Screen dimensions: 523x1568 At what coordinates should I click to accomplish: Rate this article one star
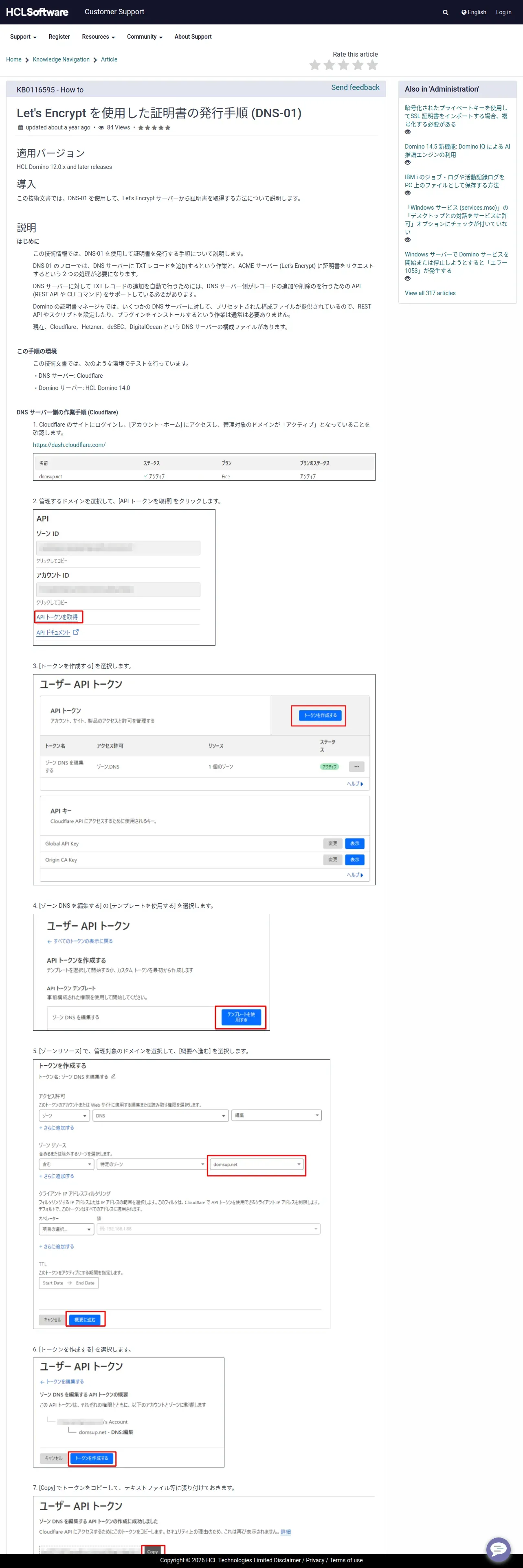[315, 65]
